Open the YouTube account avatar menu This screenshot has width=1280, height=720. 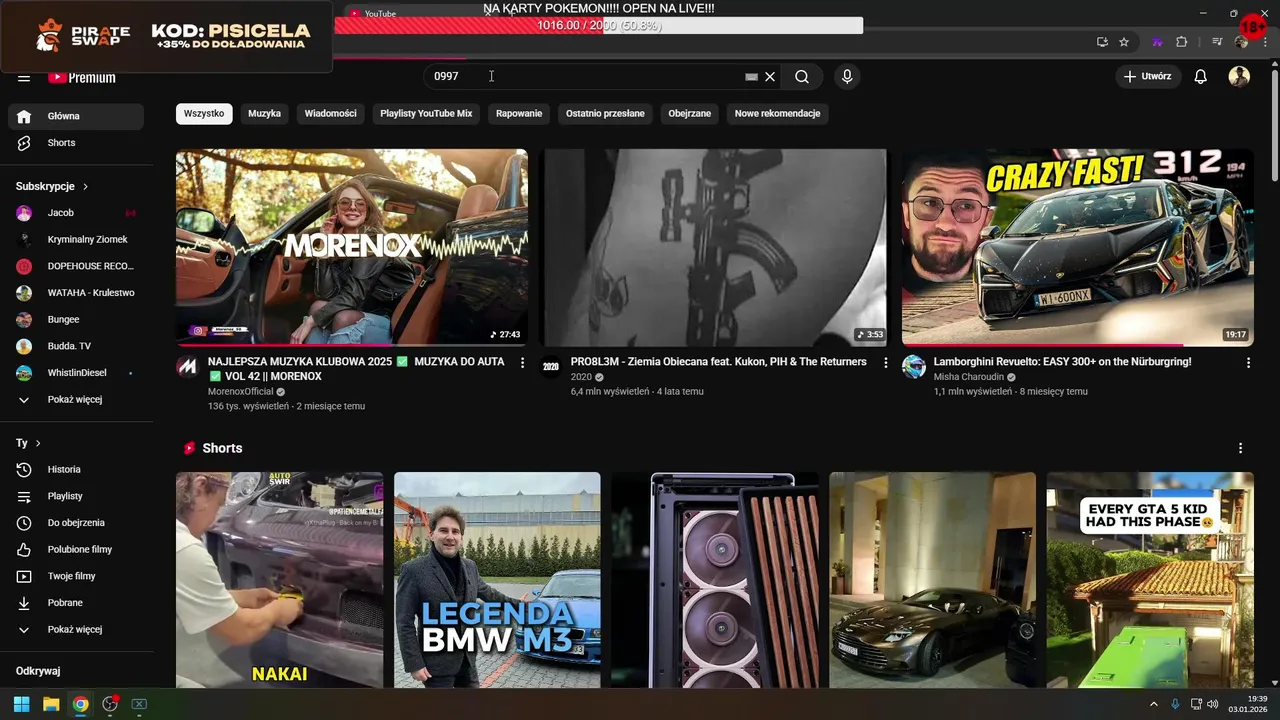(1239, 77)
